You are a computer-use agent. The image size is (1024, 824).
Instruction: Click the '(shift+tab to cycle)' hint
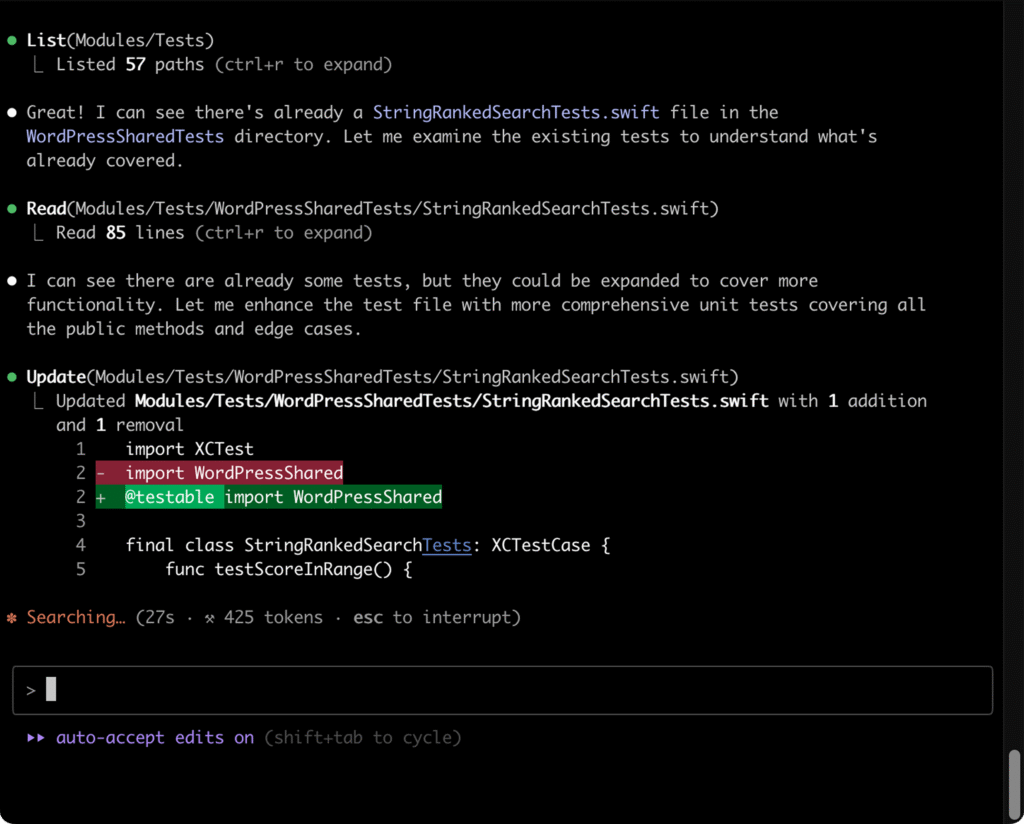(362, 738)
